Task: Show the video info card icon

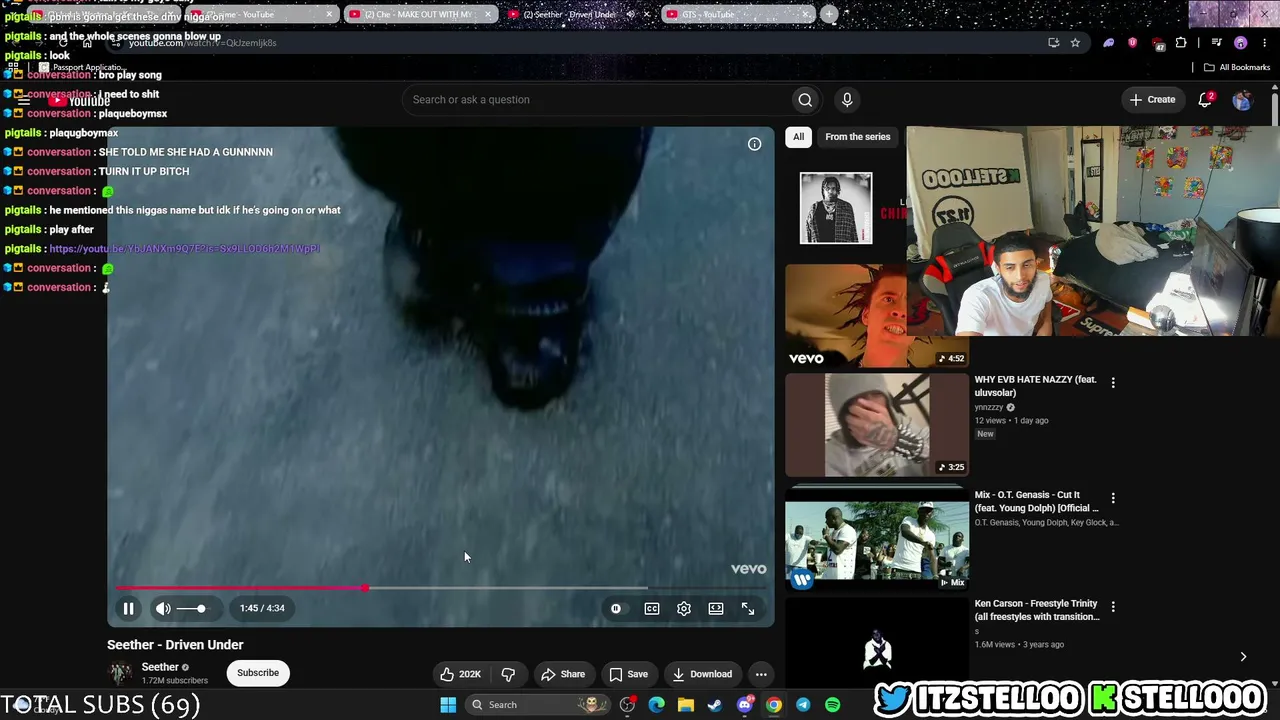Action: tap(755, 144)
